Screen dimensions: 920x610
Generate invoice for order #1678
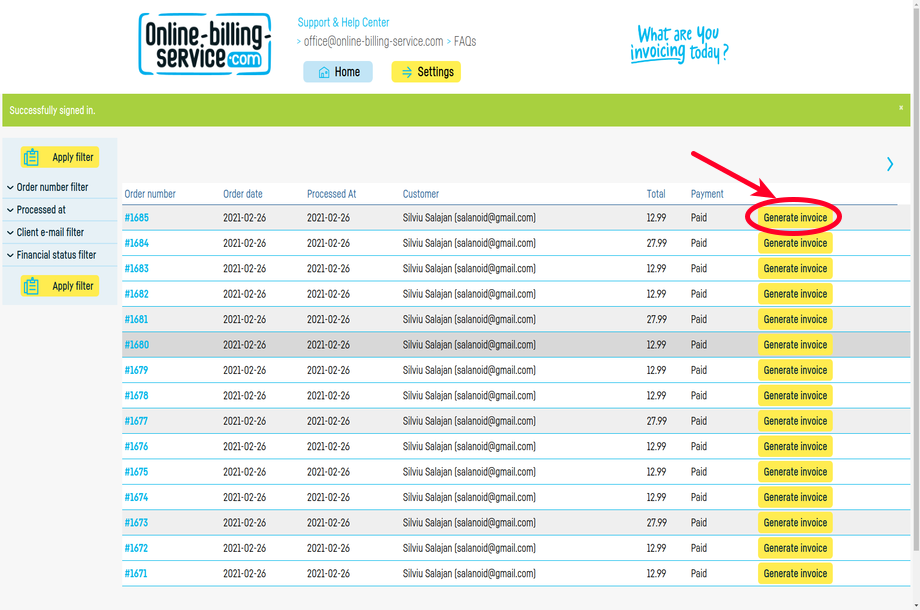pos(795,395)
